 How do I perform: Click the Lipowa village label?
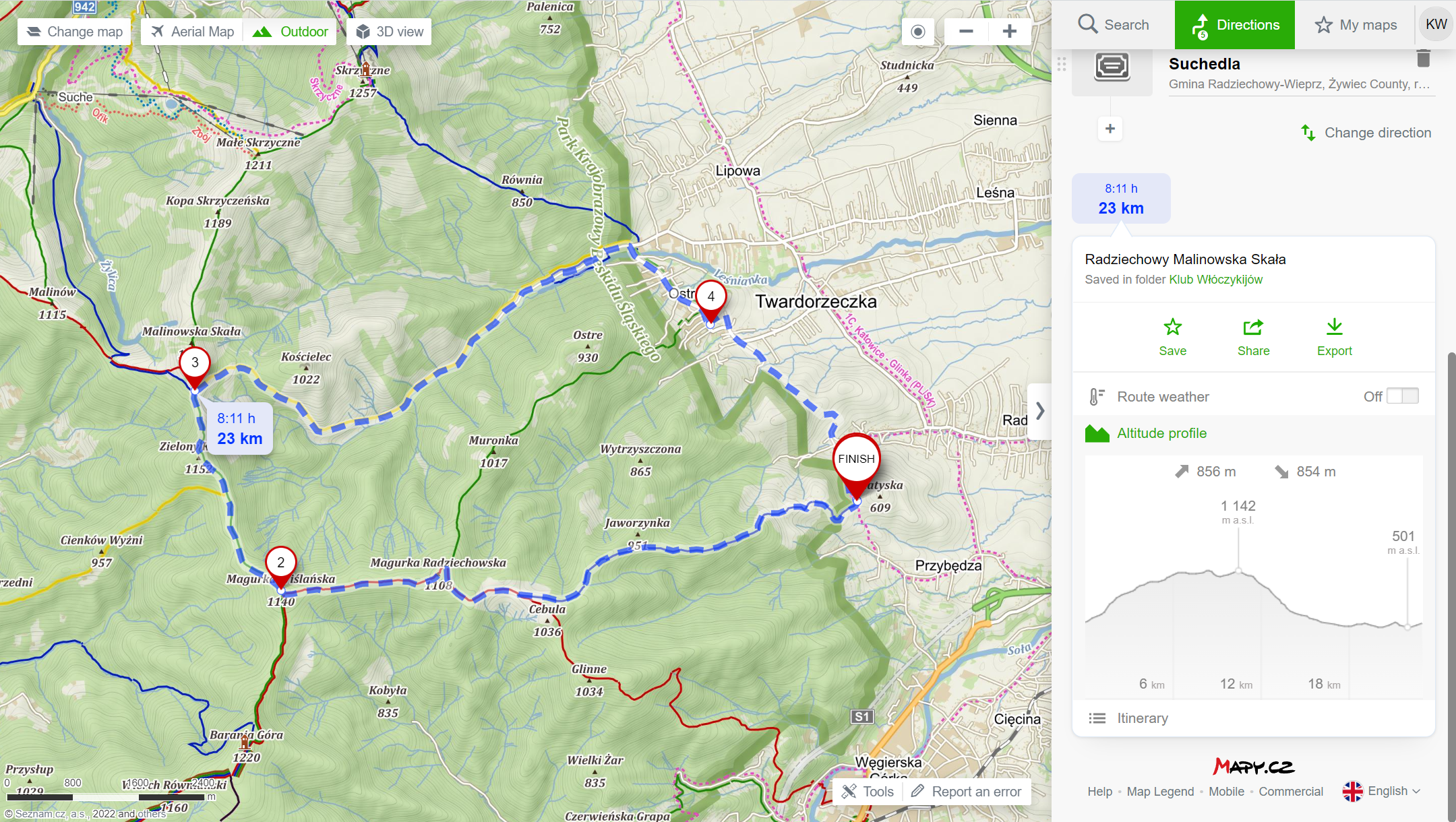tap(737, 171)
